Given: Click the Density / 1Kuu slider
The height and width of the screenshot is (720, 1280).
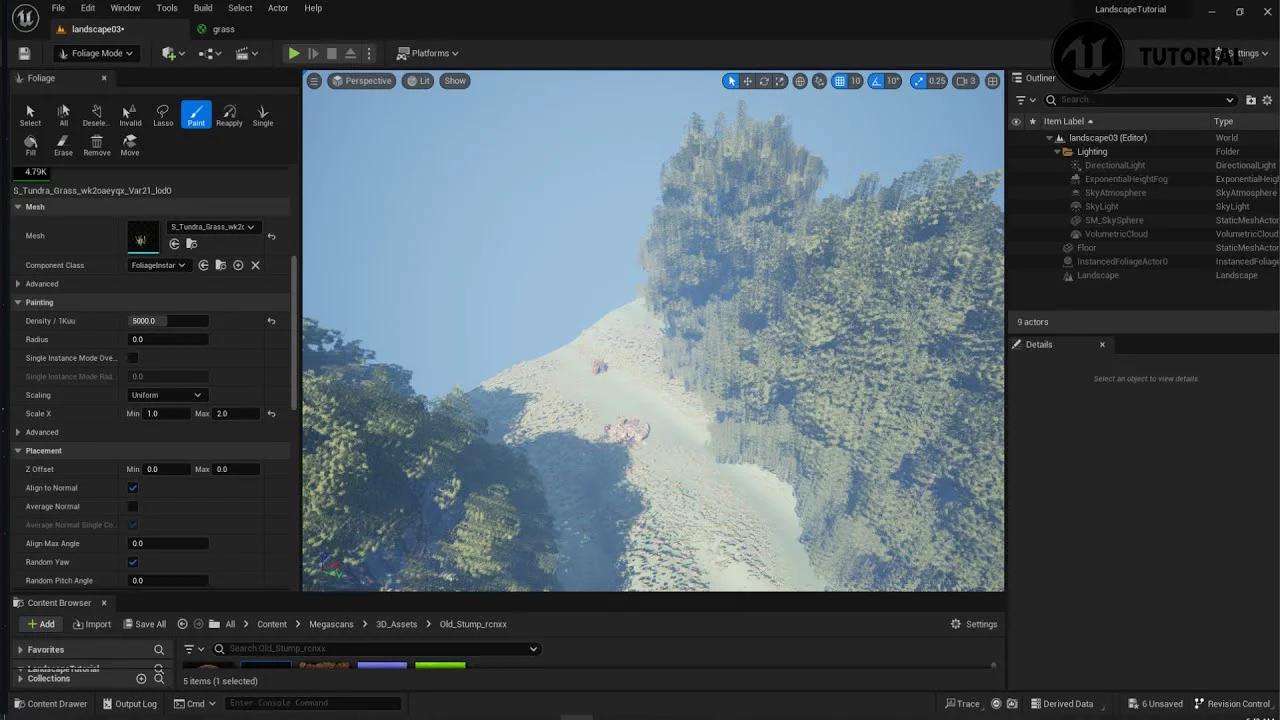Looking at the screenshot, I should click(167, 320).
